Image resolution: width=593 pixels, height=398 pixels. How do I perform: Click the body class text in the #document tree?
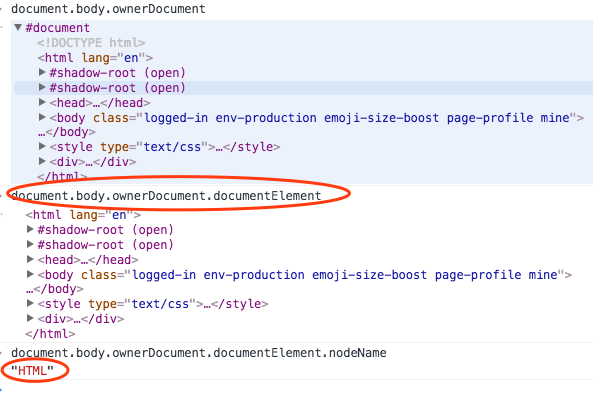317,118
